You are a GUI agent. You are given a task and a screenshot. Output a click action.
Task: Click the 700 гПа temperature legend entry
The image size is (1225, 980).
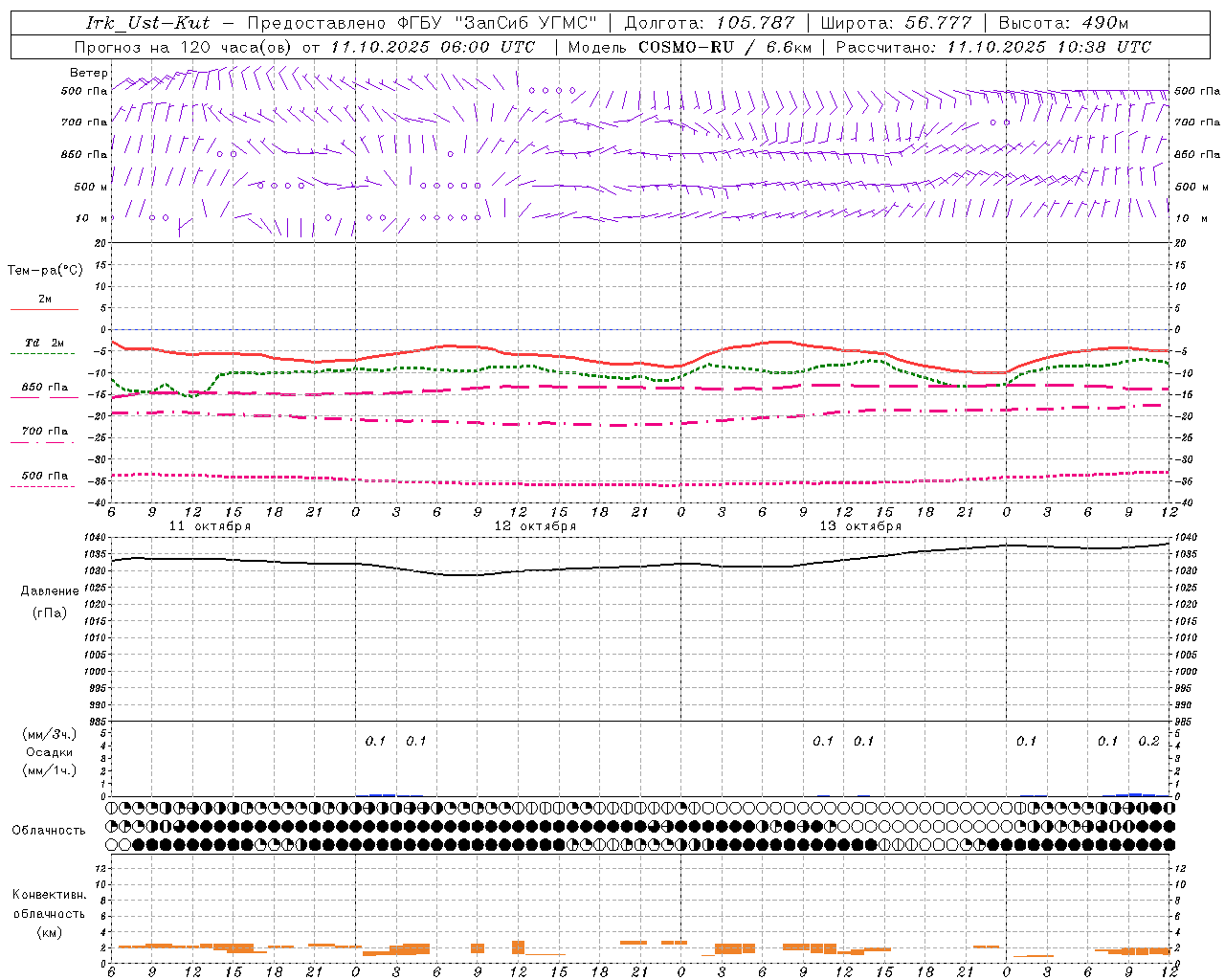(45, 432)
